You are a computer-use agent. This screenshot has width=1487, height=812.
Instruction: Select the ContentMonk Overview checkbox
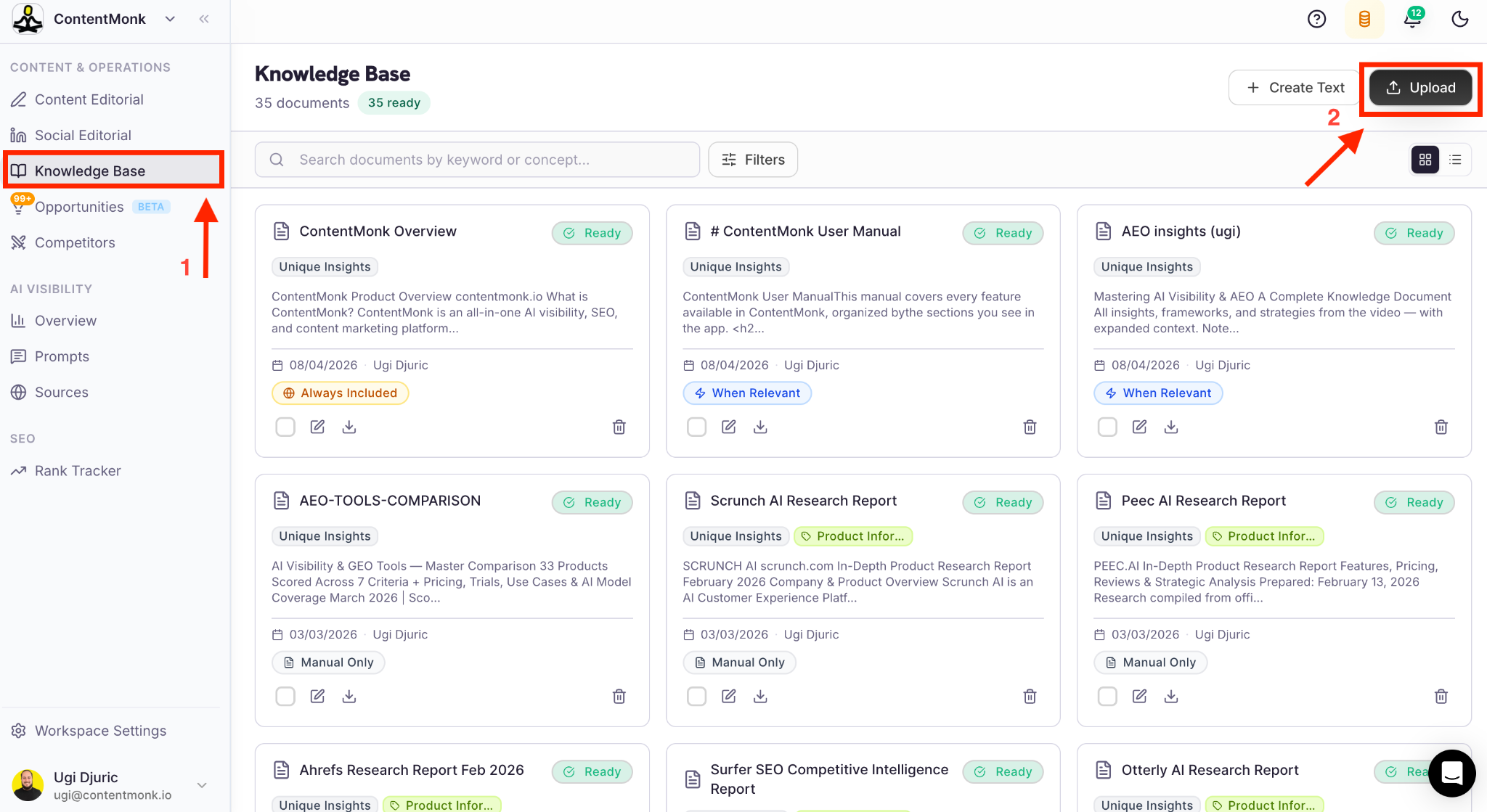[x=285, y=427]
